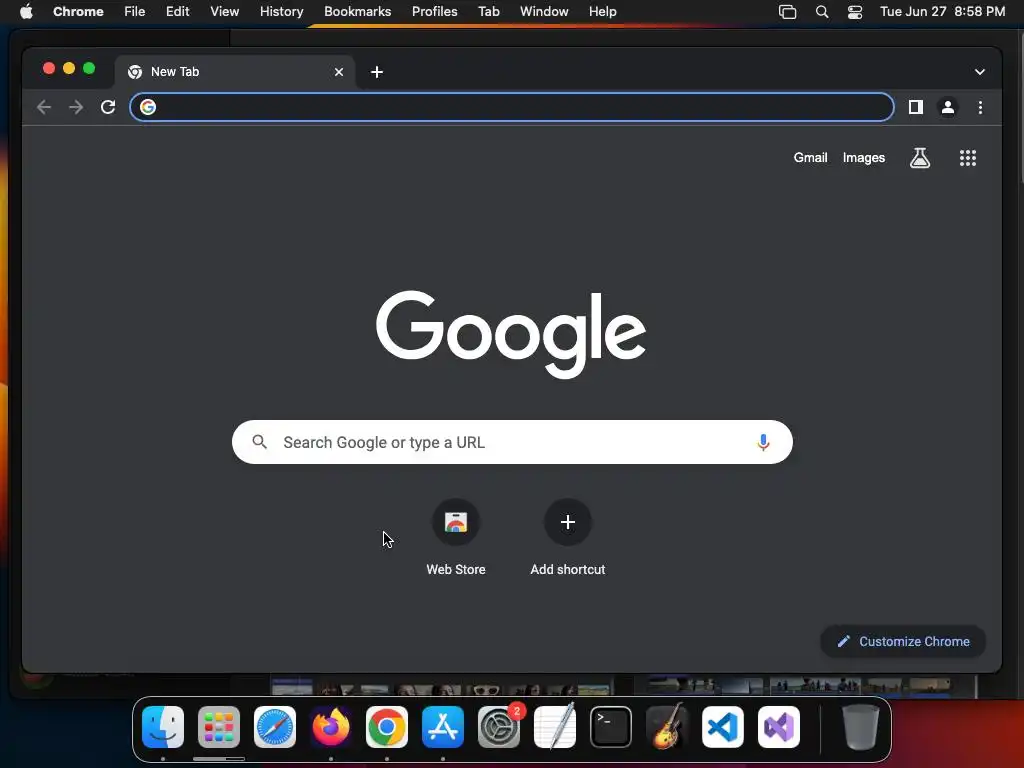The width and height of the screenshot is (1024, 768).
Task: Open the Chrome profile avatar
Action: point(948,107)
